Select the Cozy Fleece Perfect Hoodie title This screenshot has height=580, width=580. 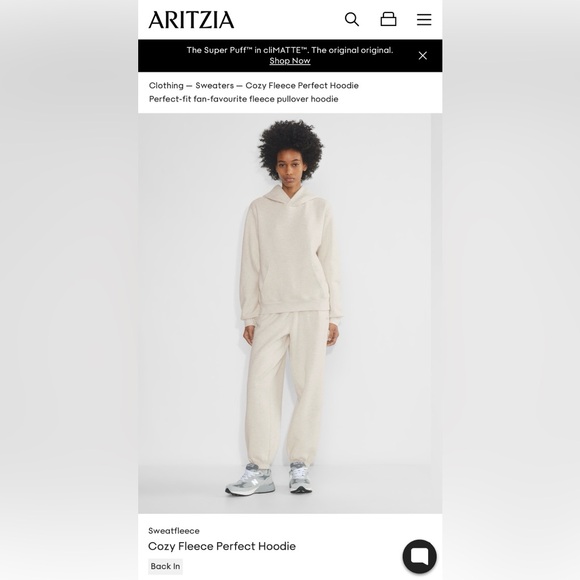(x=222, y=546)
